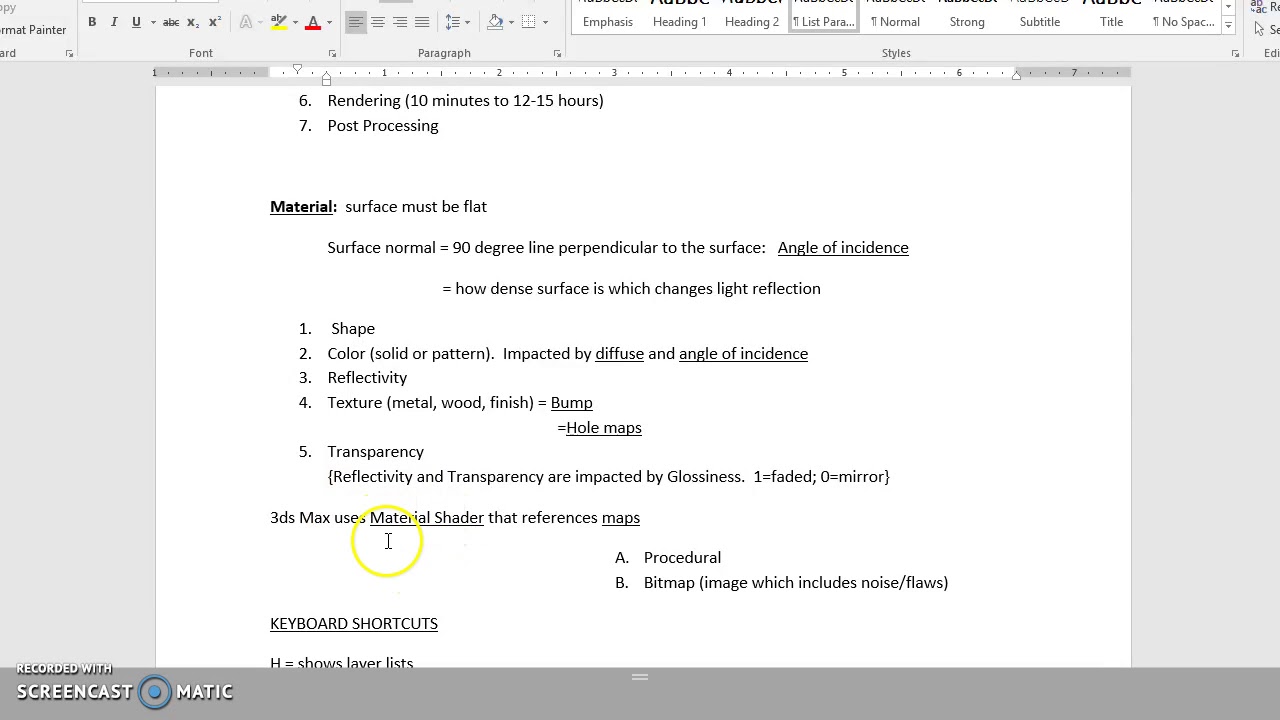
Task: Apply the Emphasis style
Action: pyautogui.click(x=608, y=16)
